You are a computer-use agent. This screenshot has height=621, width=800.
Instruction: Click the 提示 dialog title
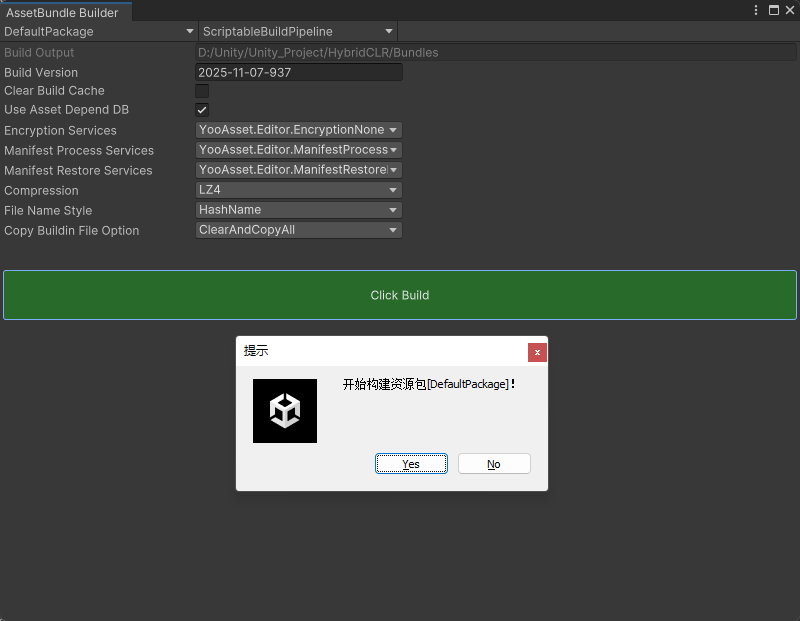point(256,351)
